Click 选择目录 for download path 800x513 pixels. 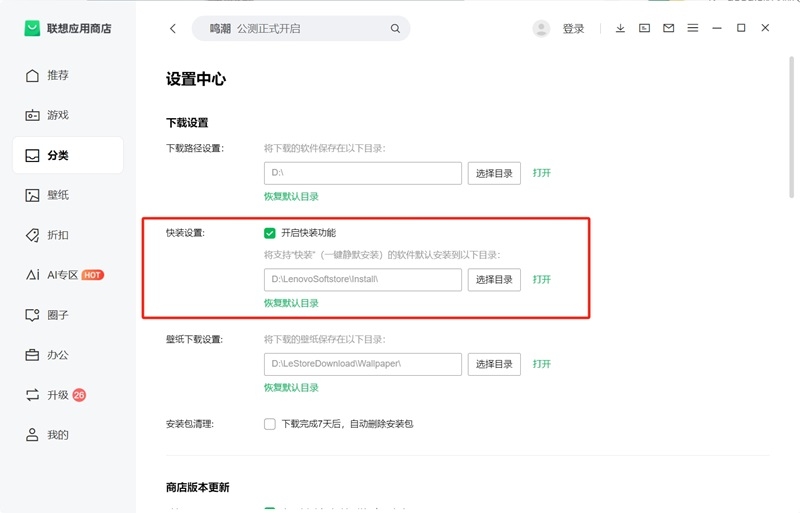494,174
